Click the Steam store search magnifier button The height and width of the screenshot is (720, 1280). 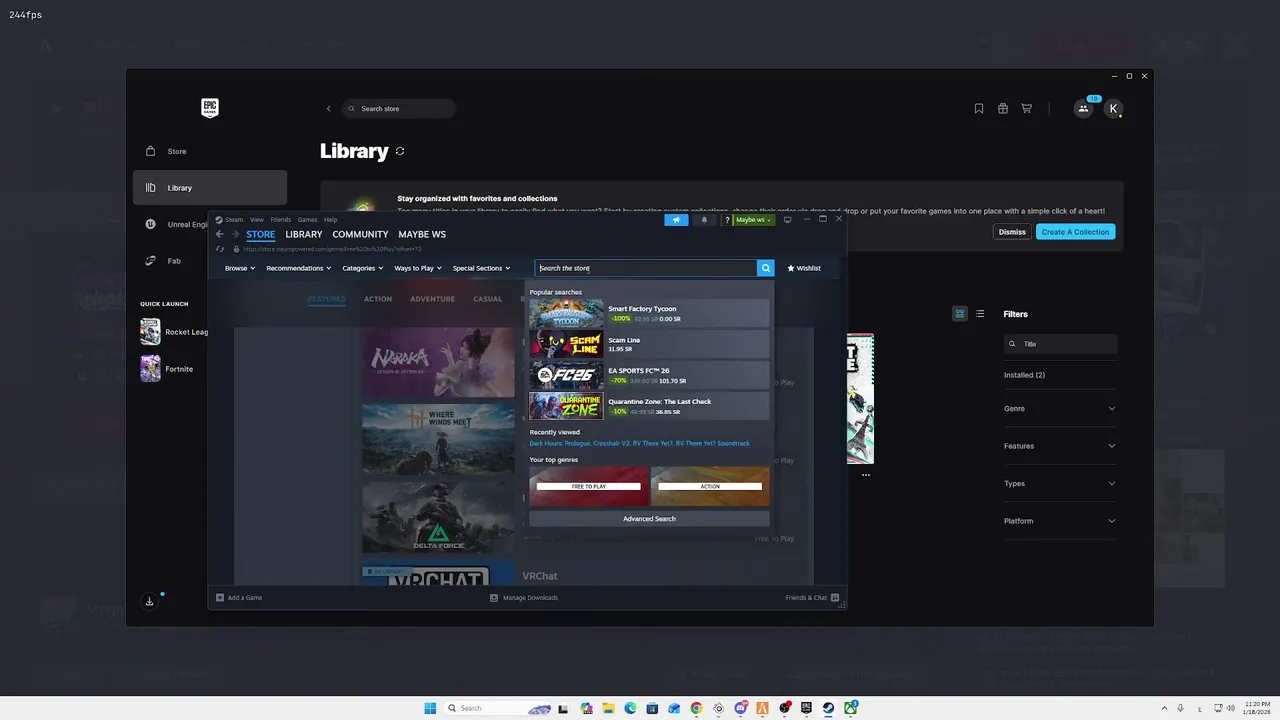point(766,268)
